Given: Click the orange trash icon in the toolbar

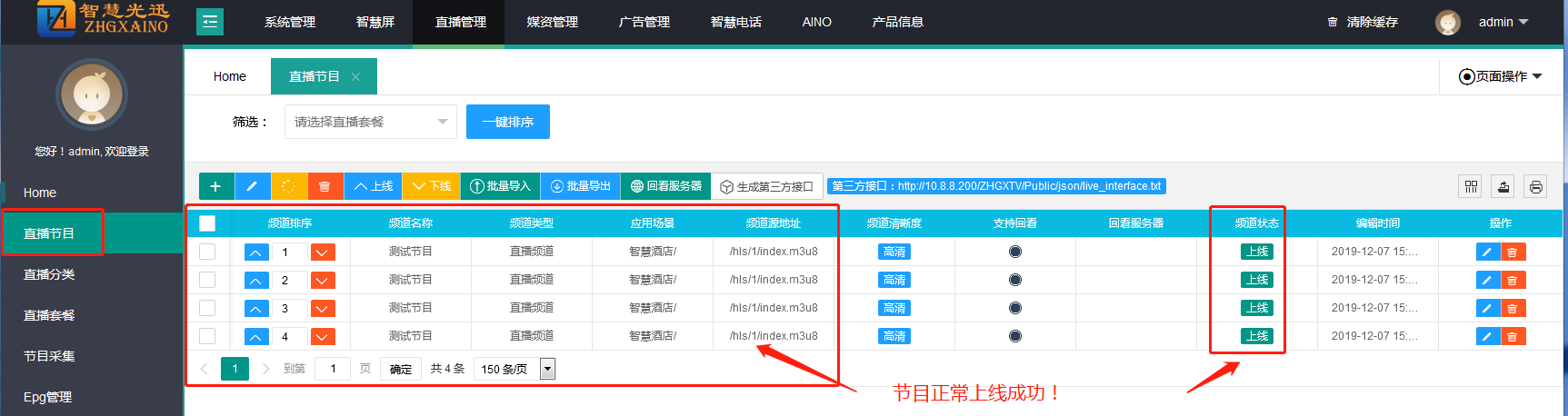Looking at the screenshot, I should [325, 186].
